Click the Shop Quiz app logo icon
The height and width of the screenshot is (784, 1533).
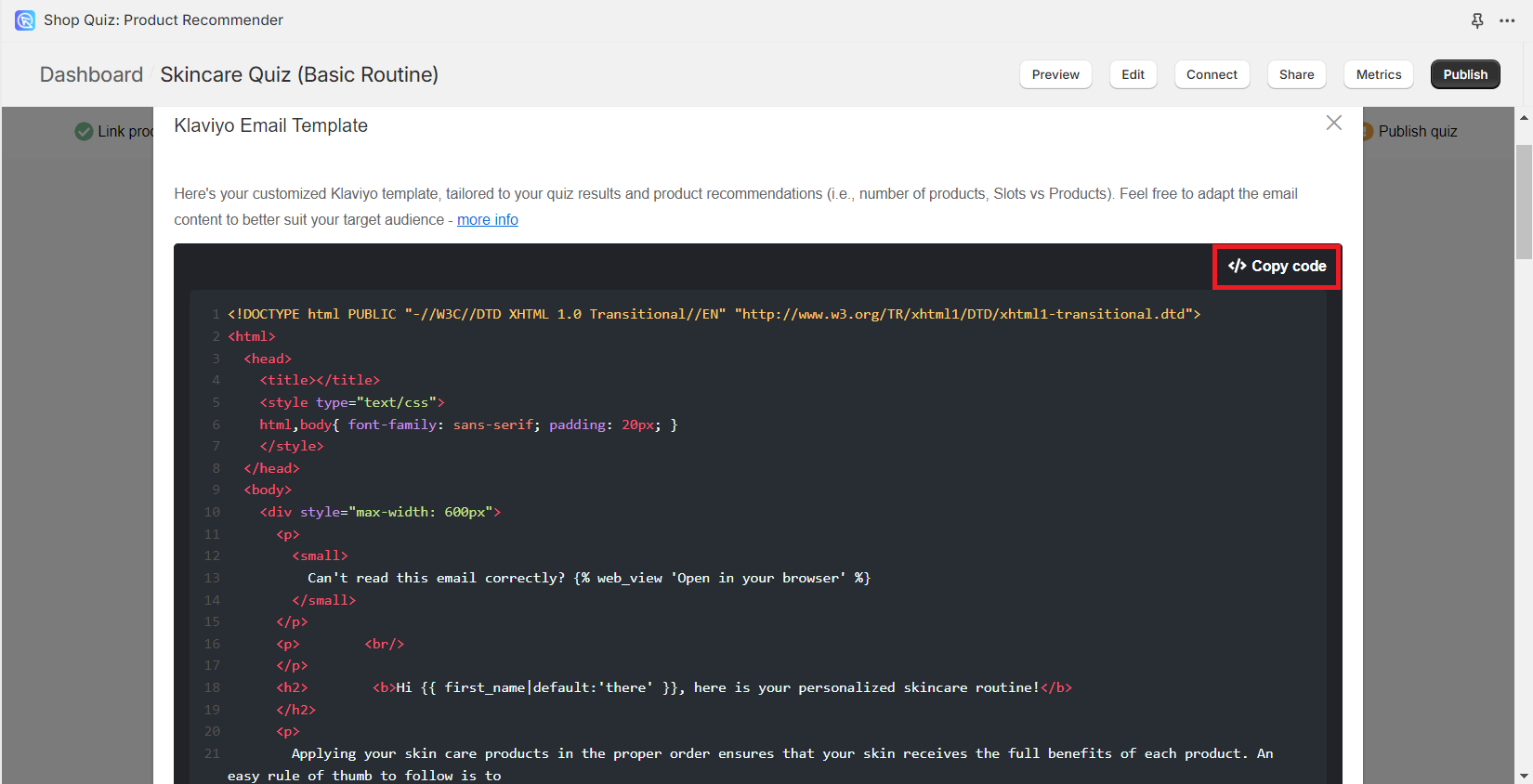[25, 20]
